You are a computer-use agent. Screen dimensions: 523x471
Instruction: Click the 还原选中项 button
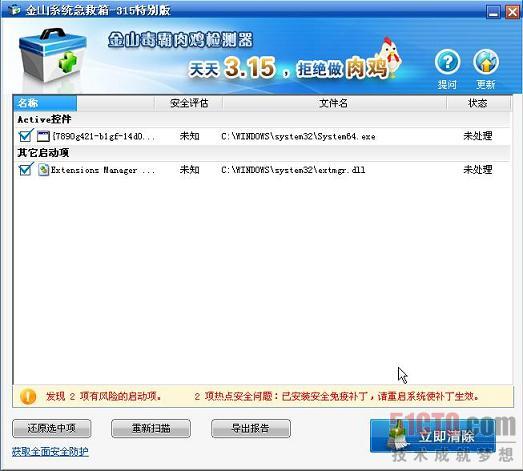[52, 428]
